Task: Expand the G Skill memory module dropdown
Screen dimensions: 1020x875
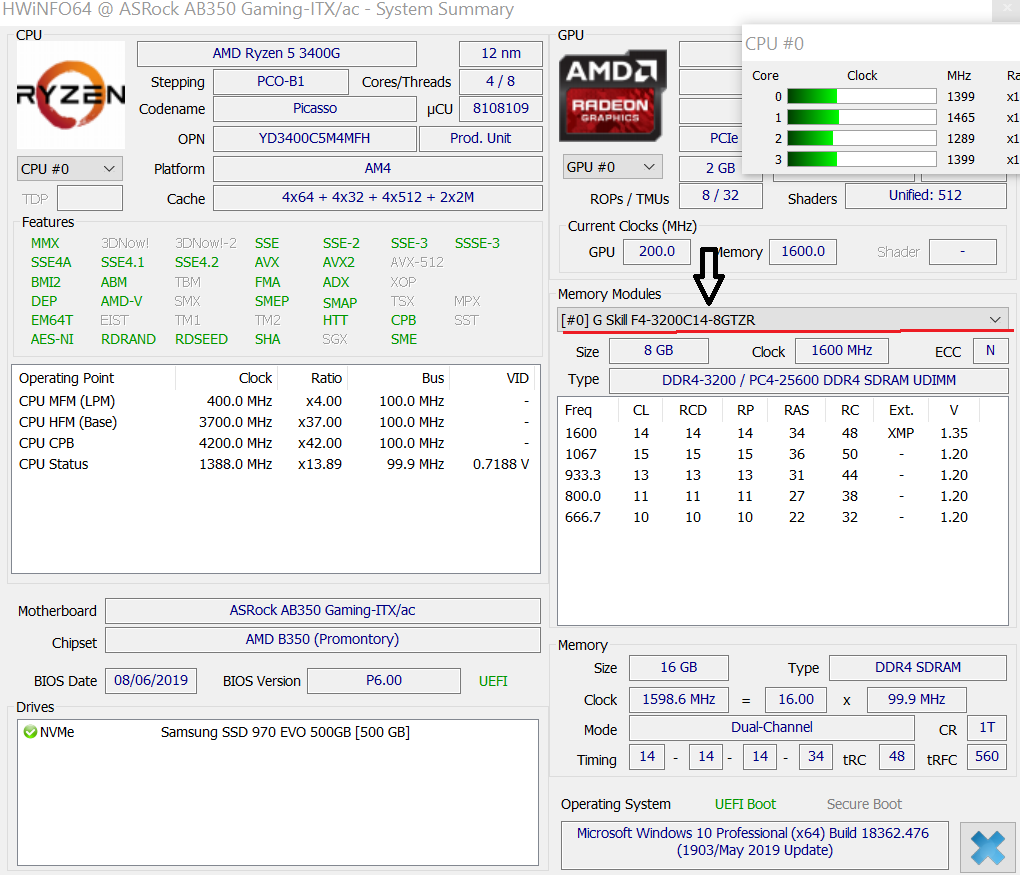Action: coord(783,319)
